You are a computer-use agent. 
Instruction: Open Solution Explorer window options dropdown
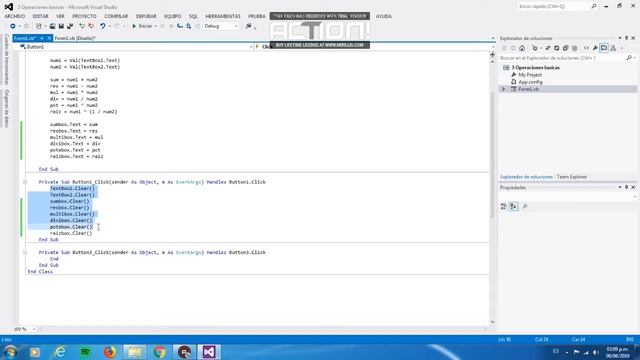point(620,38)
